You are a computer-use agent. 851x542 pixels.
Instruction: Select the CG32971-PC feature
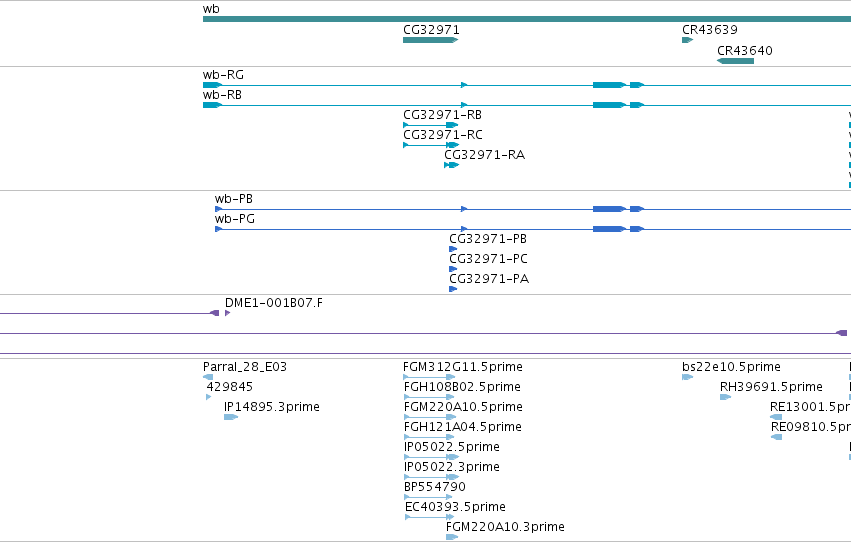coord(453,269)
